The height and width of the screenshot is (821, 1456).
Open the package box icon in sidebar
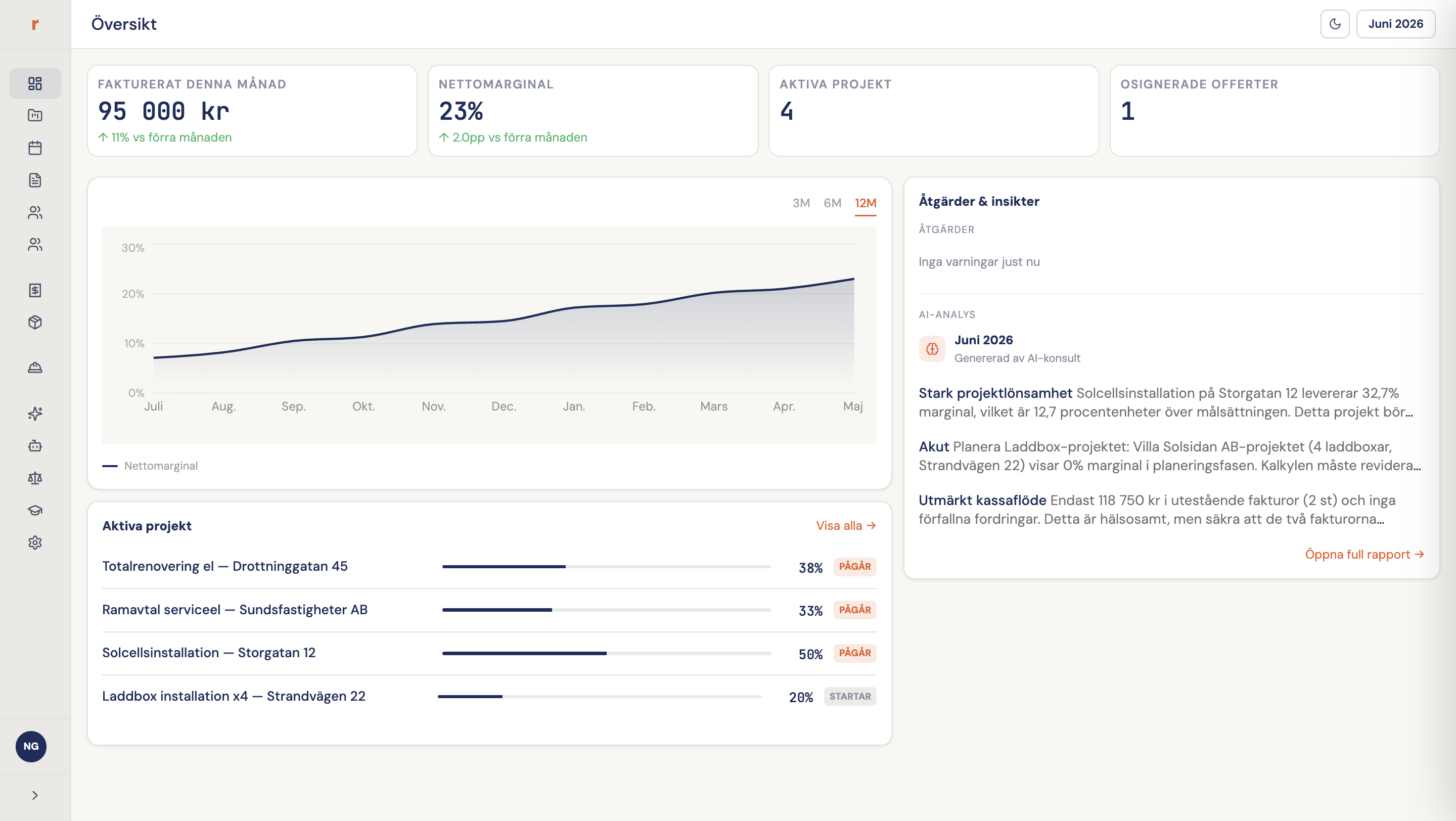pyautogui.click(x=35, y=323)
